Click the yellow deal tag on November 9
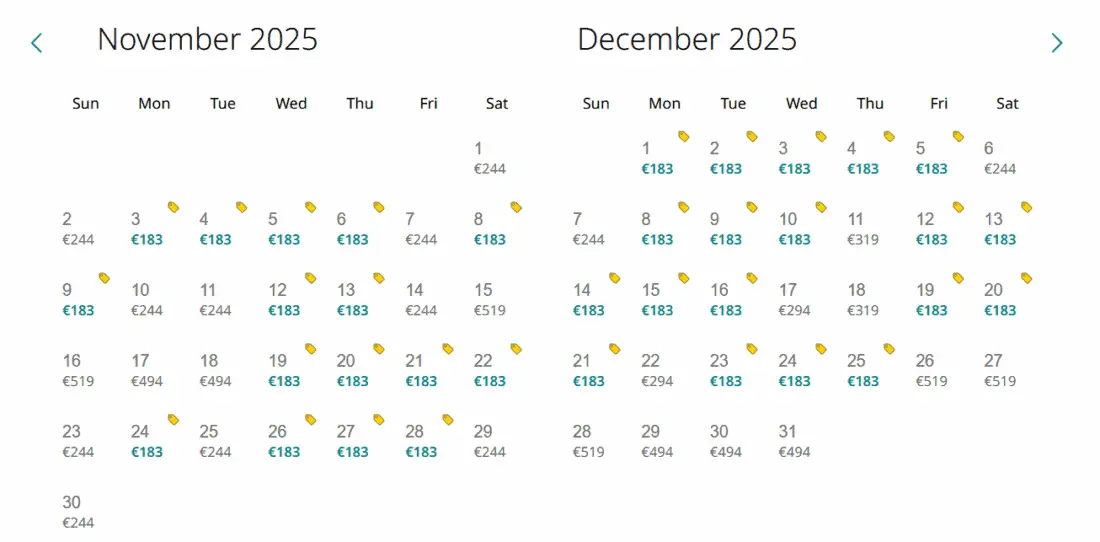The width and height of the screenshot is (1100, 542). pos(104,278)
